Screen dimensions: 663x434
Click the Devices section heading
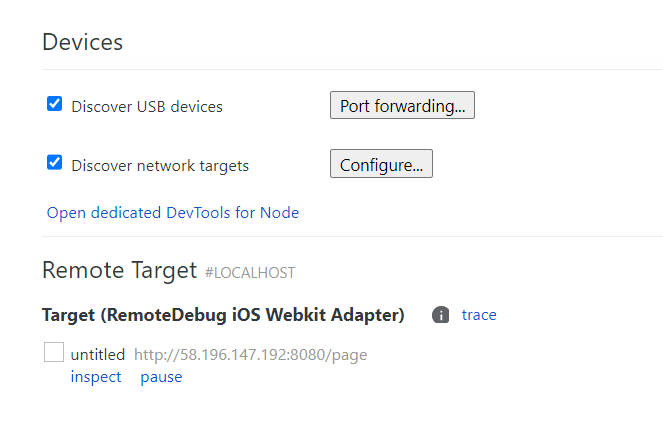click(x=82, y=42)
